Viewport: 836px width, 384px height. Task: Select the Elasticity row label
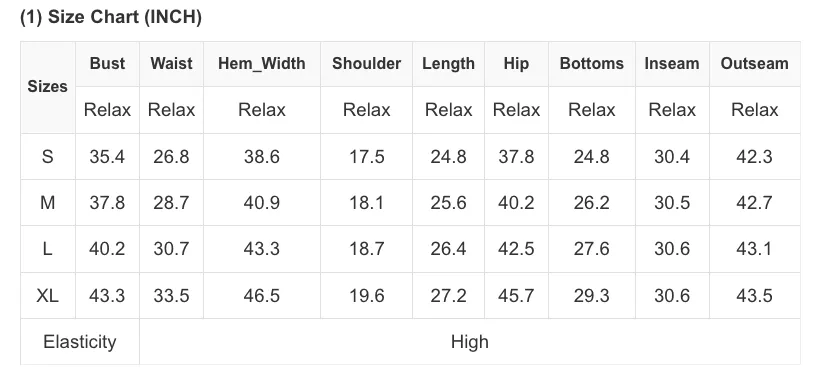pyautogui.click(x=80, y=342)
